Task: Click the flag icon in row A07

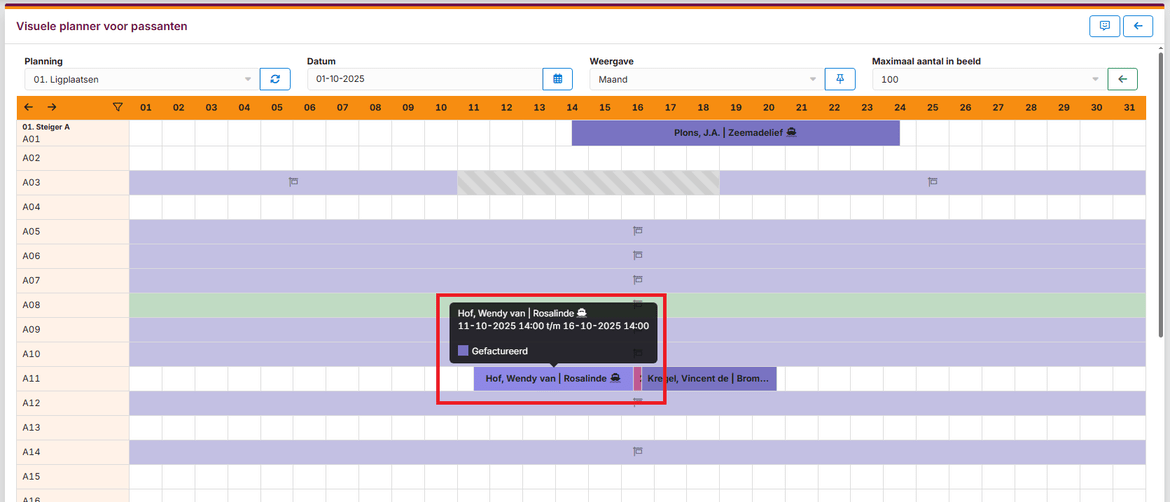Action: (x=637, y=280)
